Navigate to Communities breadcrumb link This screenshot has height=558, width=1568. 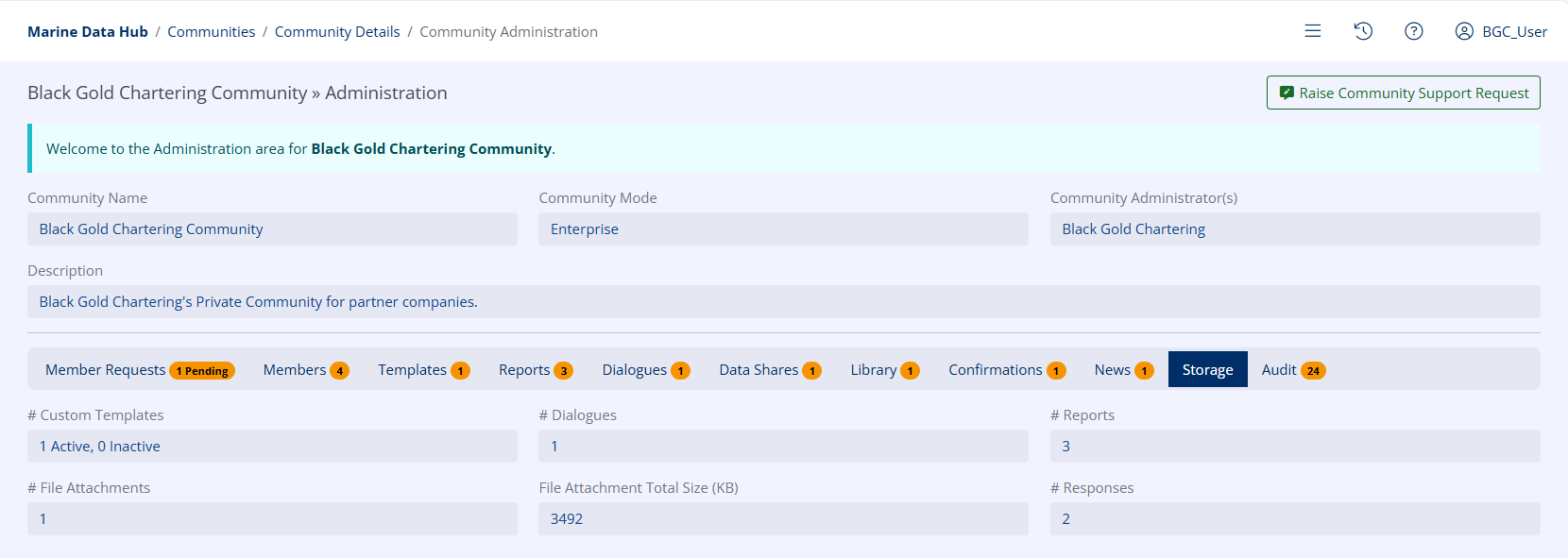(211, 32)
